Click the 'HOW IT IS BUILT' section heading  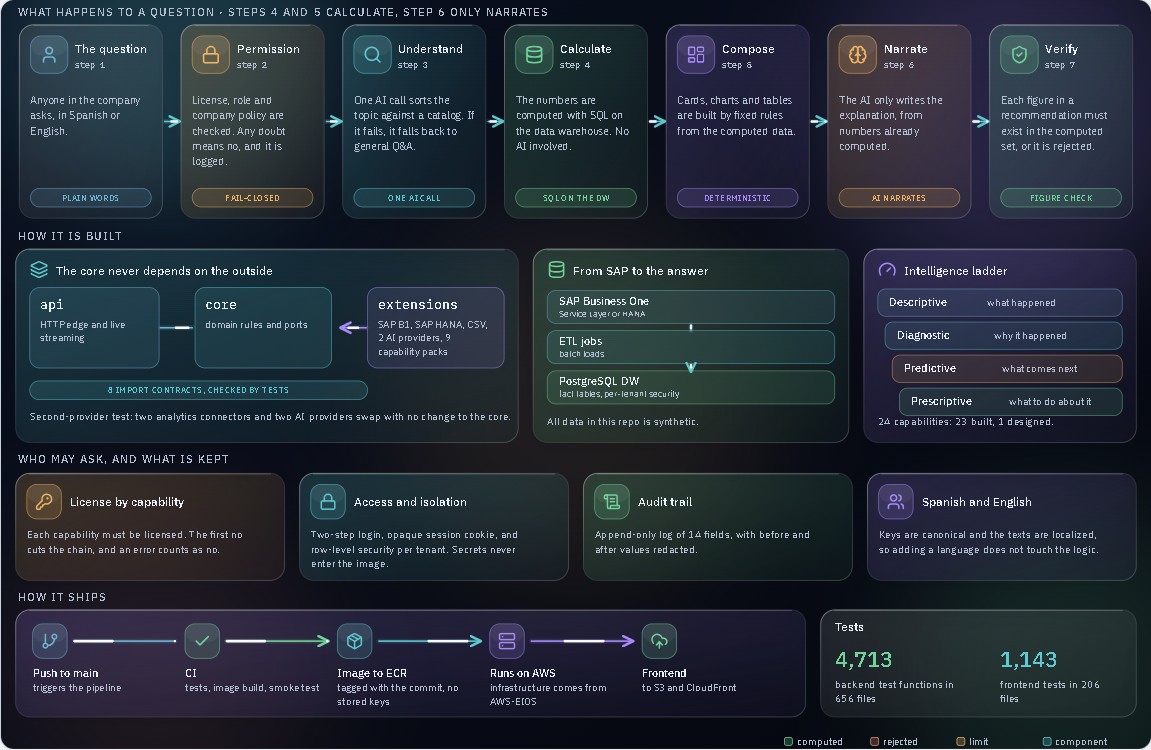pos(70,236)
